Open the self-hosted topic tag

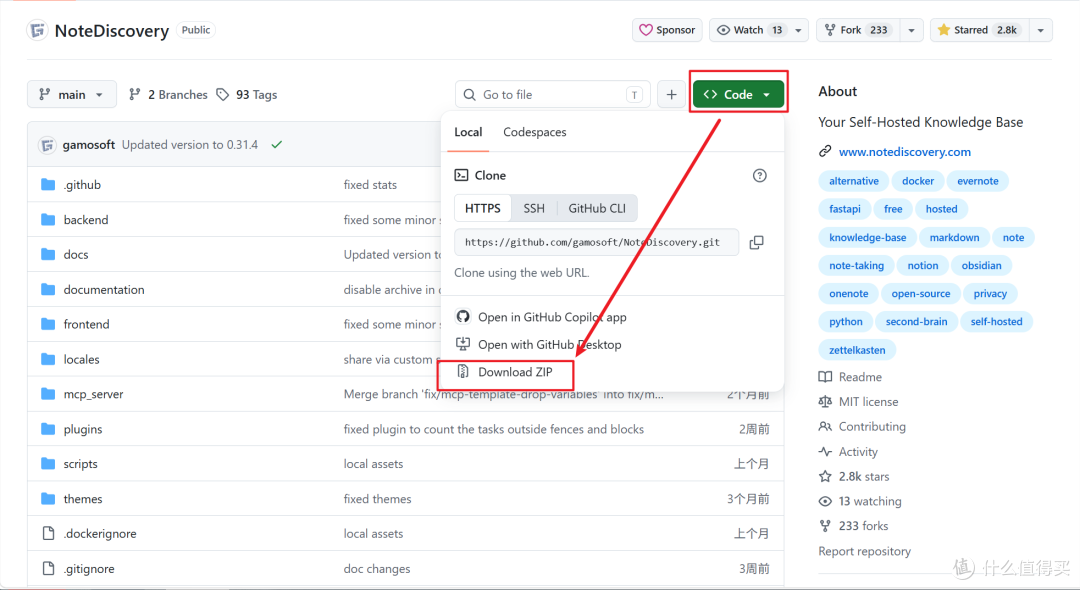[996, 322]
